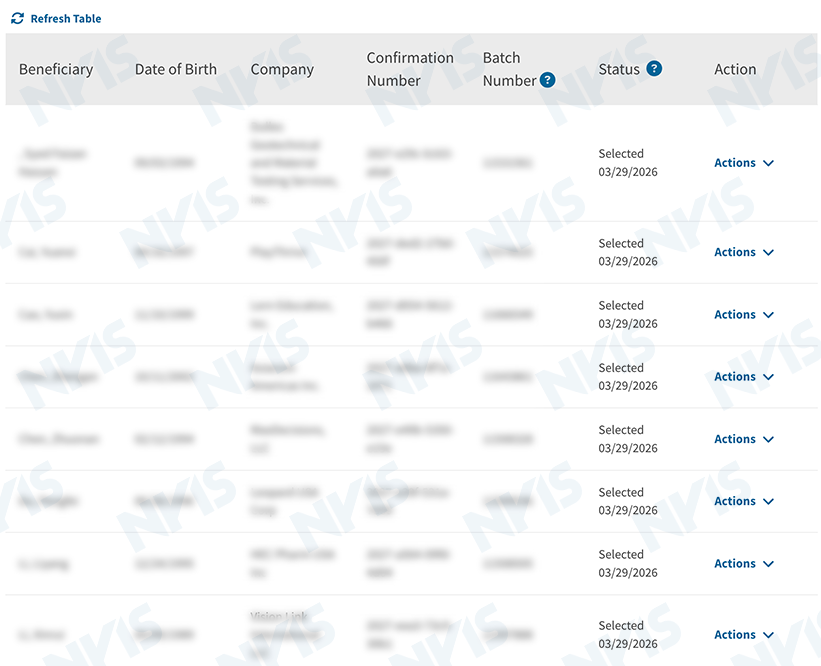821x666 pixels.
Task: Expand Actions dropdown in the fourth table row
Action: 744,377
